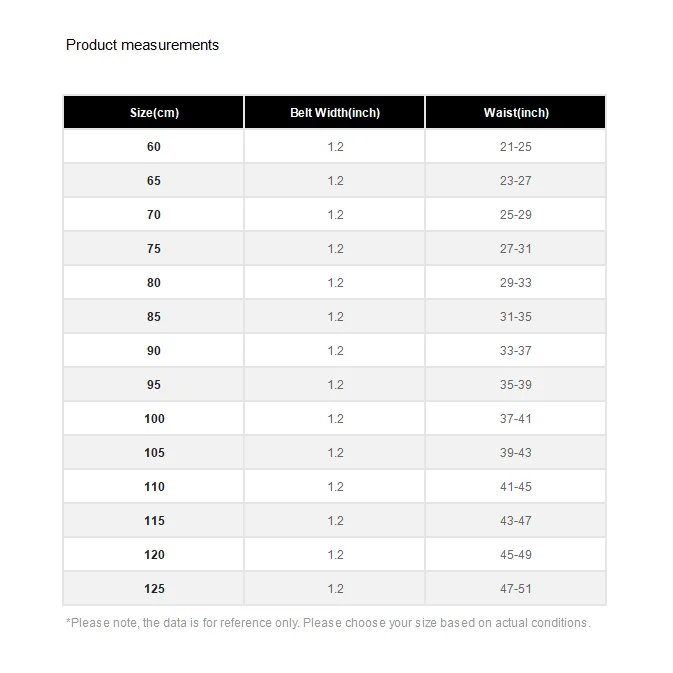This screenshot has height=673, width=673.
Task: Click waist range 45-49 cell
Action: [x=516, y=555]
